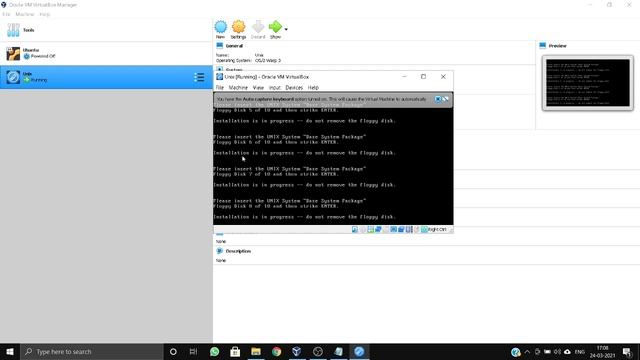Open File Explorer from the taskbar
640x360 pixels.
coord(256,351)
